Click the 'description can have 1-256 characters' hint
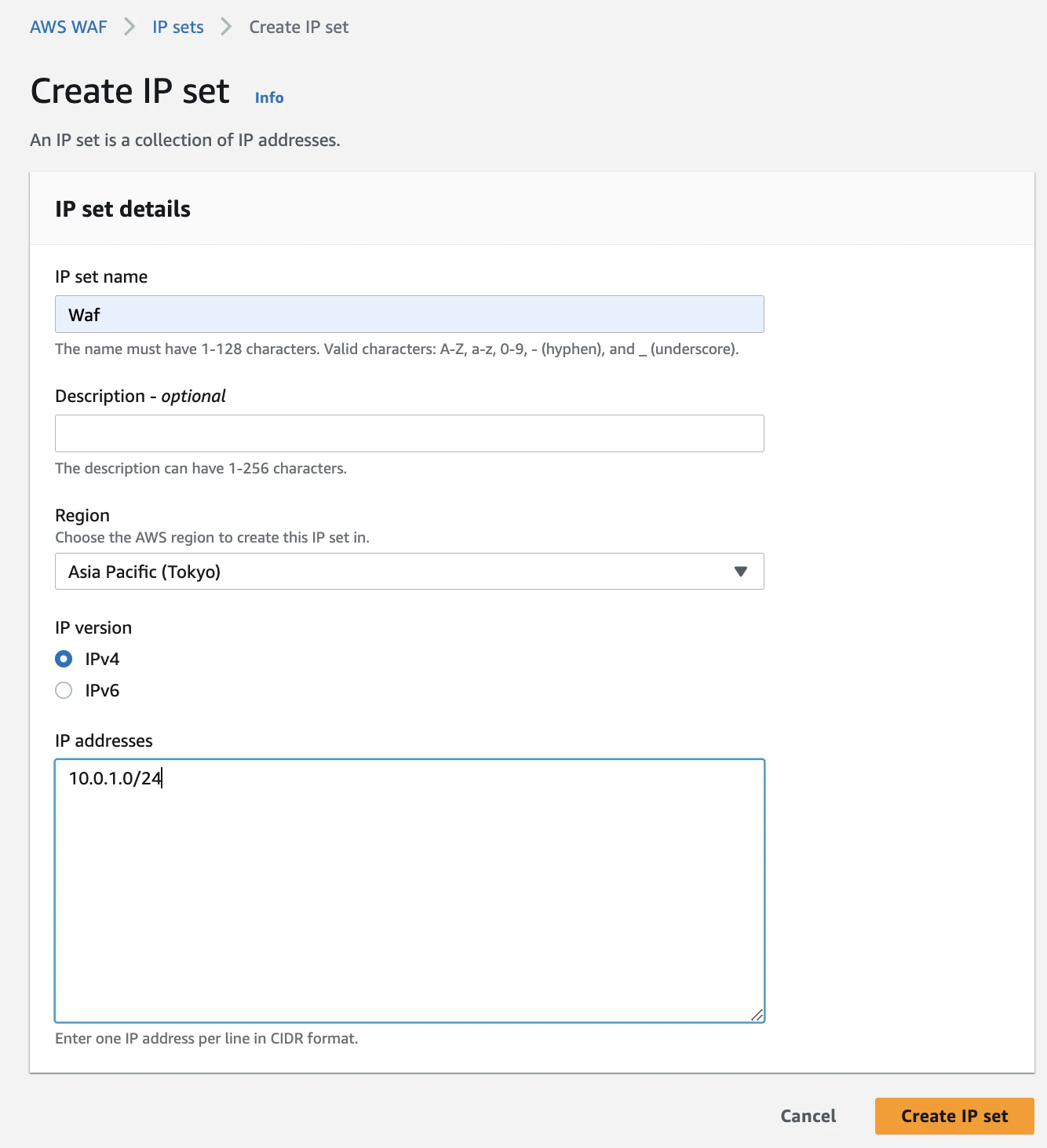1047x1148 pixels. (201, 468)
